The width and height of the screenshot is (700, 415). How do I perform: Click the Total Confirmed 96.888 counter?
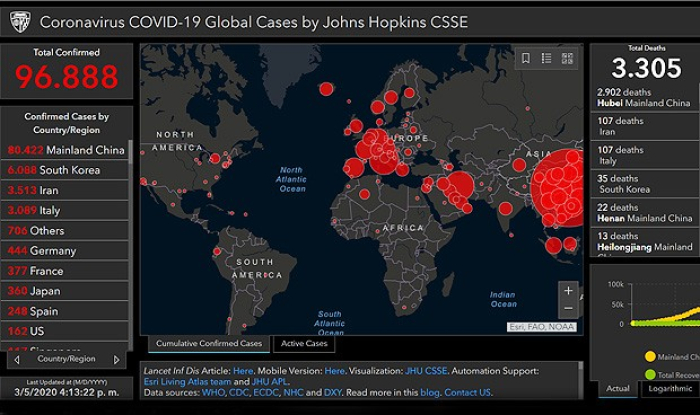[x=67, y=77]
